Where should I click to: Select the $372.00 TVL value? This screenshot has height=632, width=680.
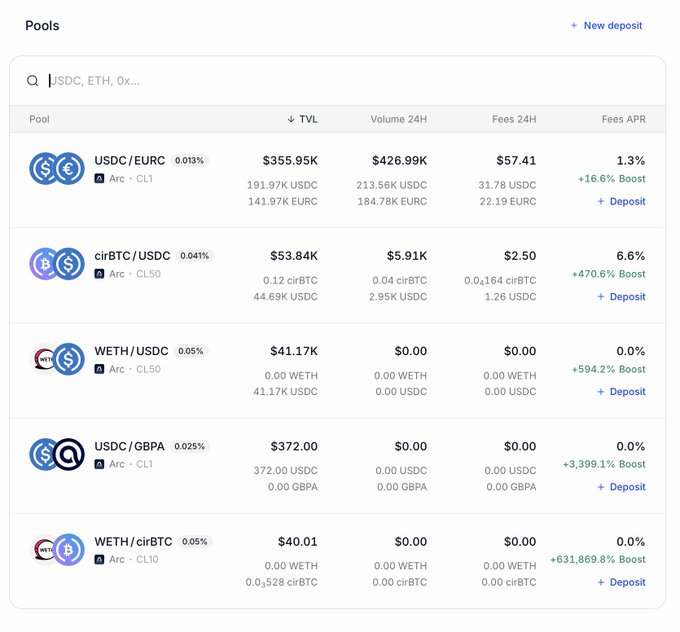[x=294, y=446]
